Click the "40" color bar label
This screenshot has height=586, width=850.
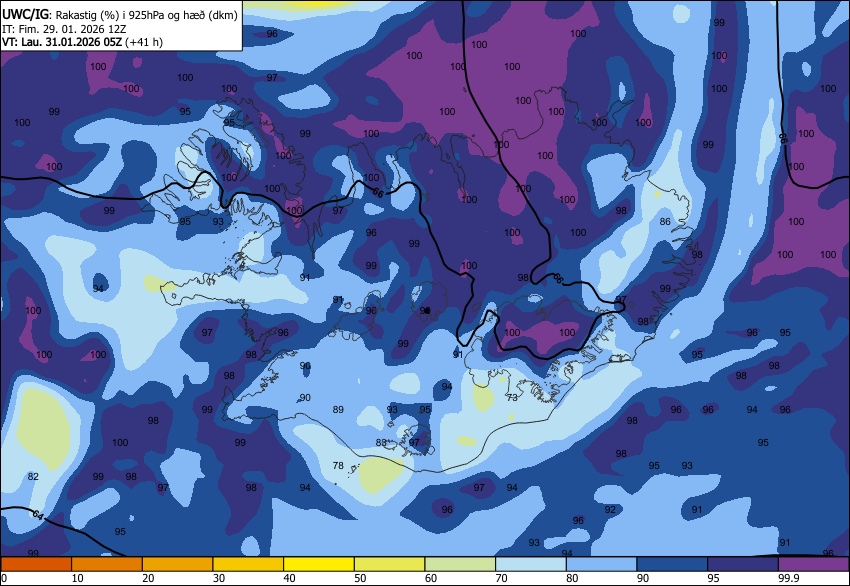(289, 578)
